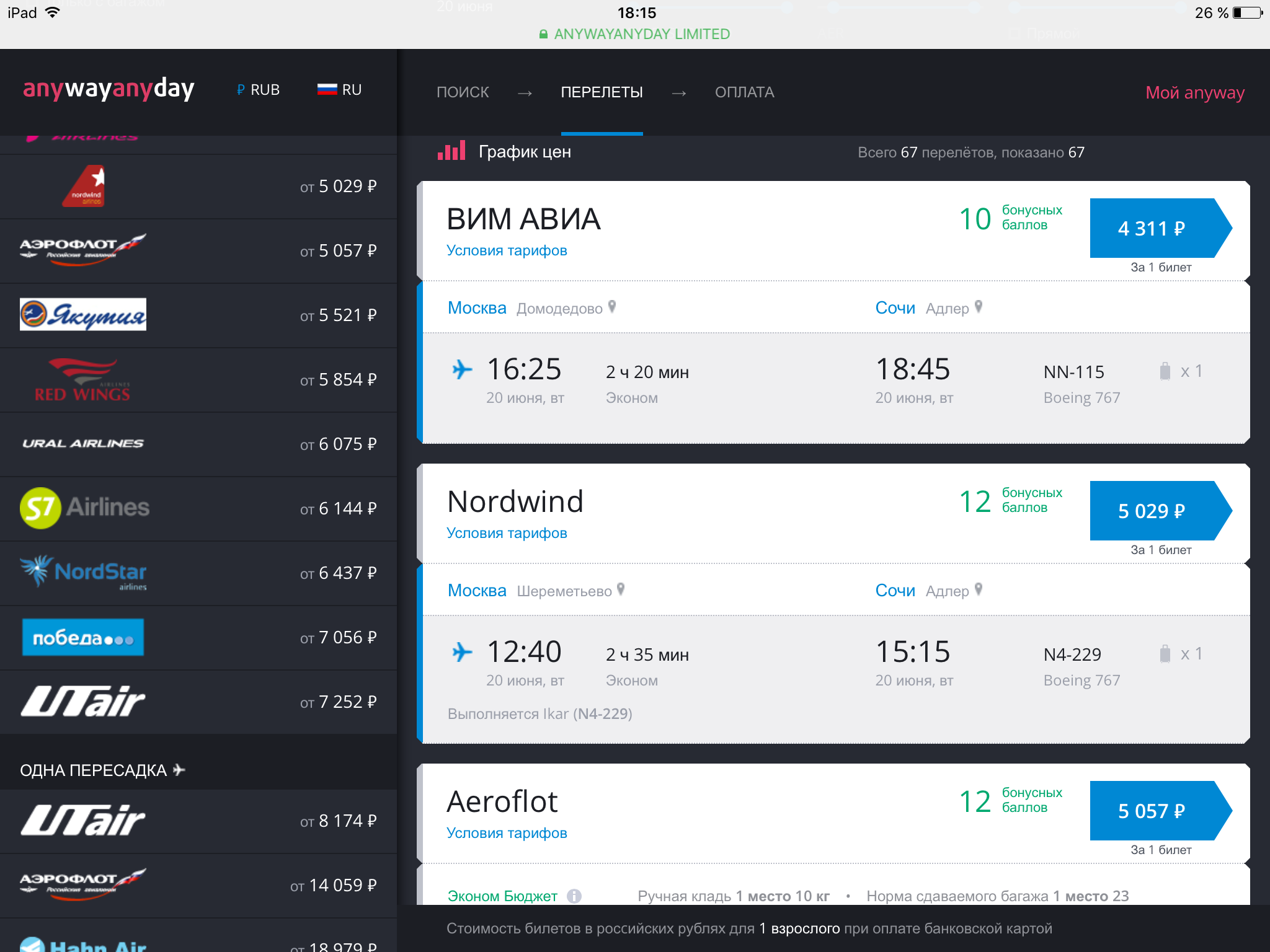This screenshot has height=952, width=1270.
Task: Open the anywayanyday home logo
Action: (x=109, y=89)
